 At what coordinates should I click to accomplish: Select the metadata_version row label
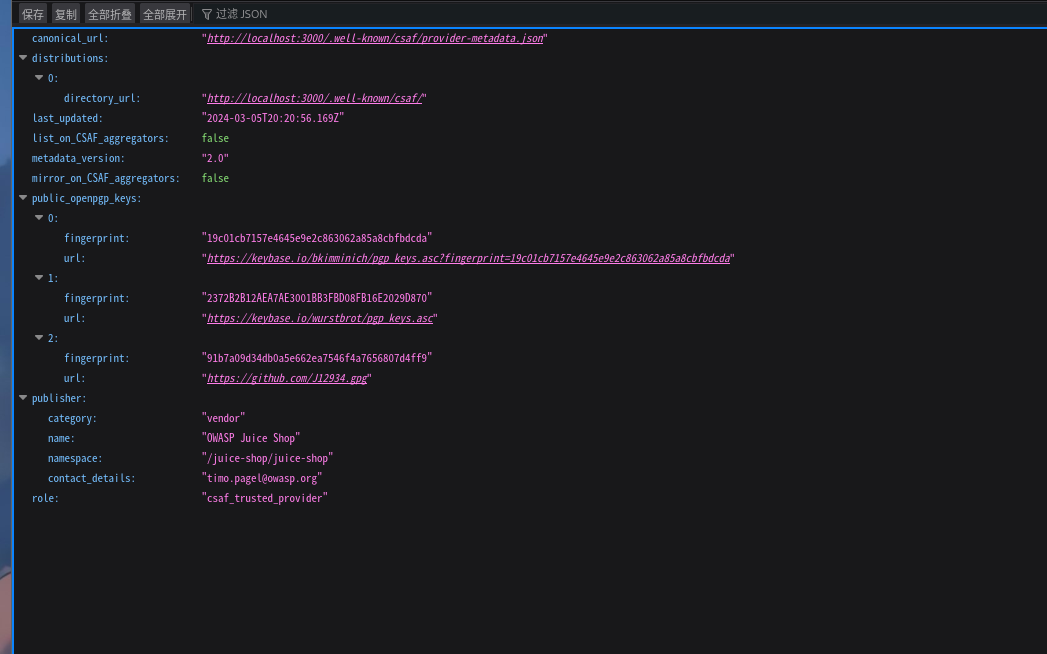pos(78,158)
